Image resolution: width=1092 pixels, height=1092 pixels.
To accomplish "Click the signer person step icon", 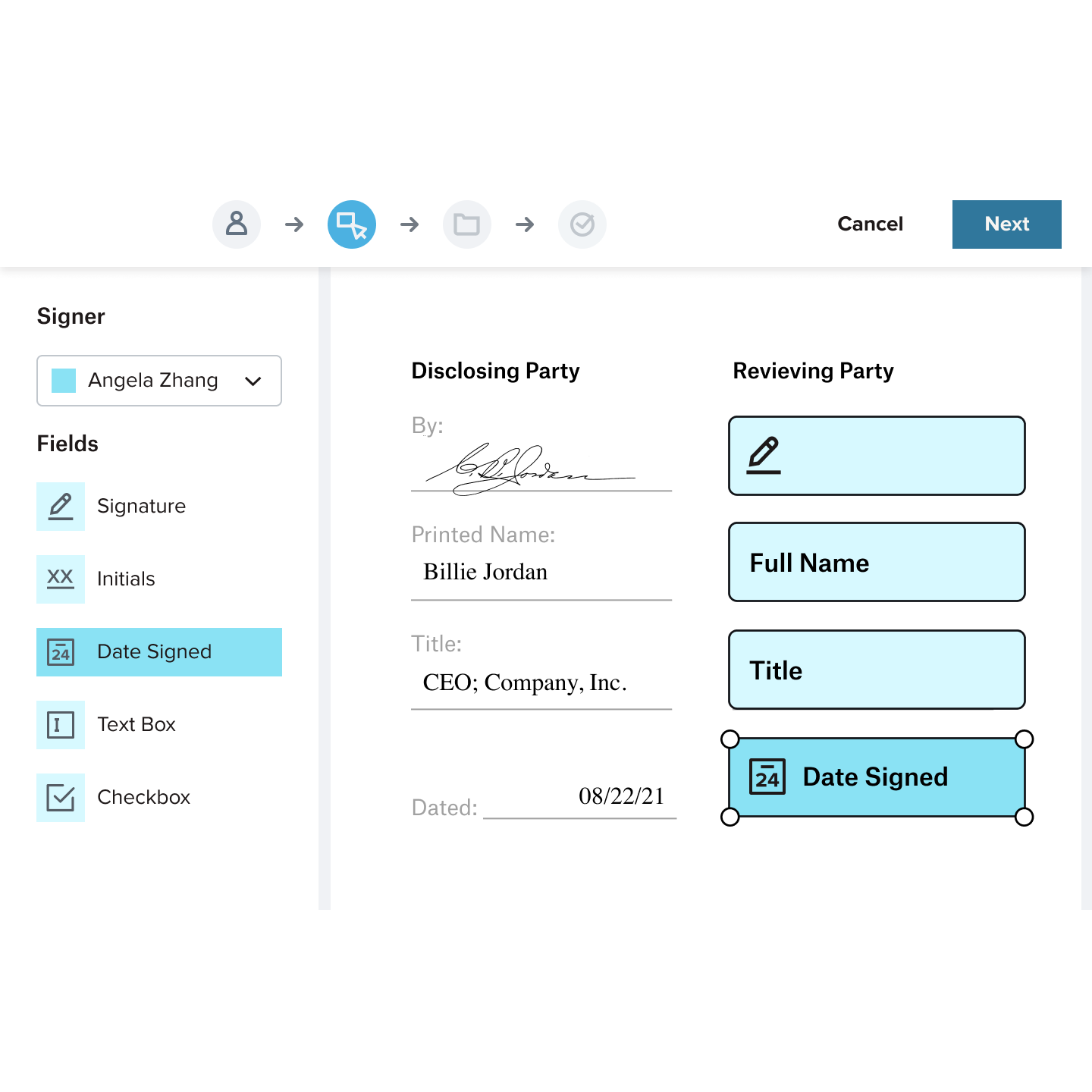I will (x=237, y=224).
